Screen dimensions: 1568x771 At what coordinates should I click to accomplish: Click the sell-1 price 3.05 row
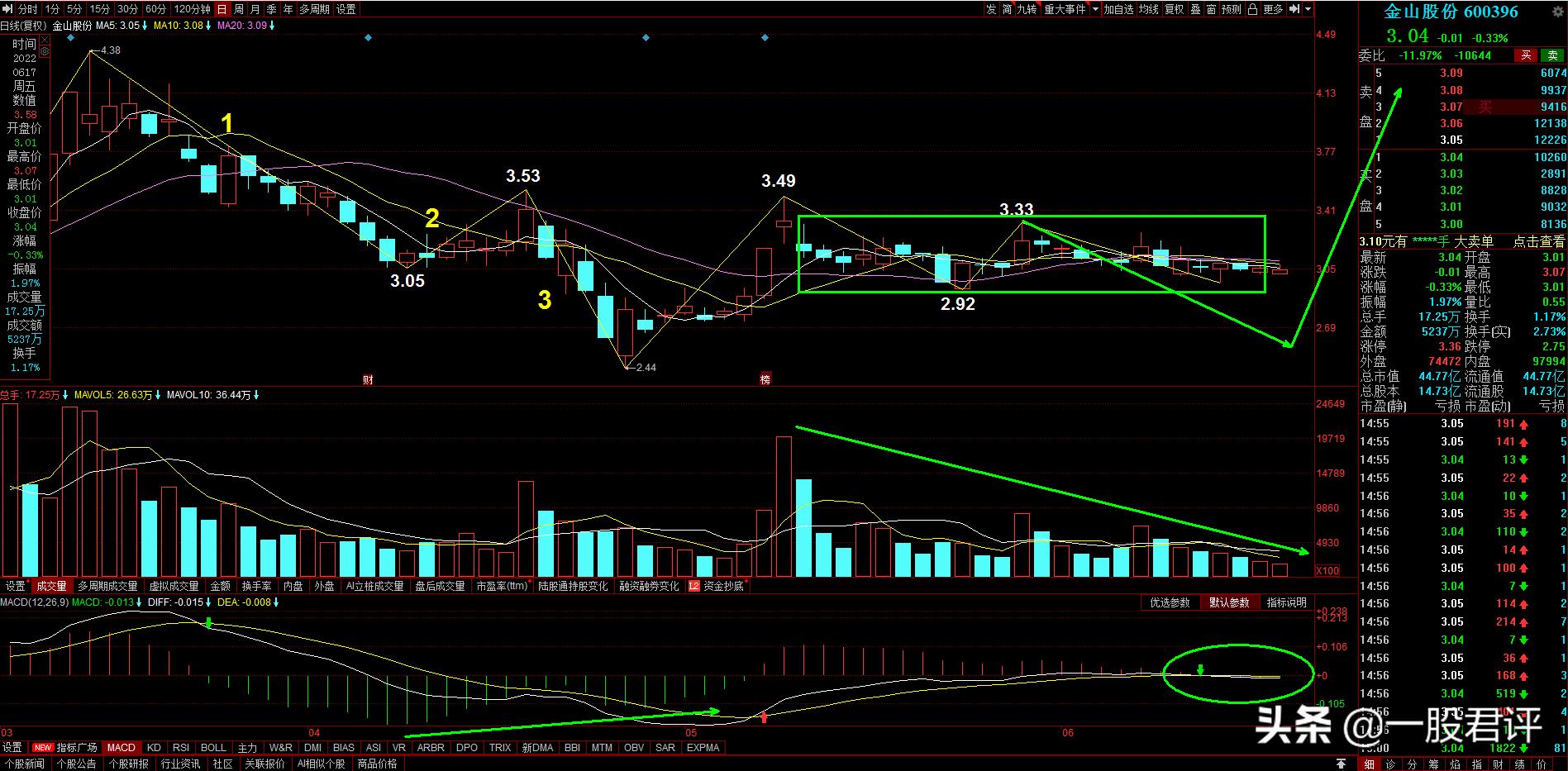[x=1463, y=140]
